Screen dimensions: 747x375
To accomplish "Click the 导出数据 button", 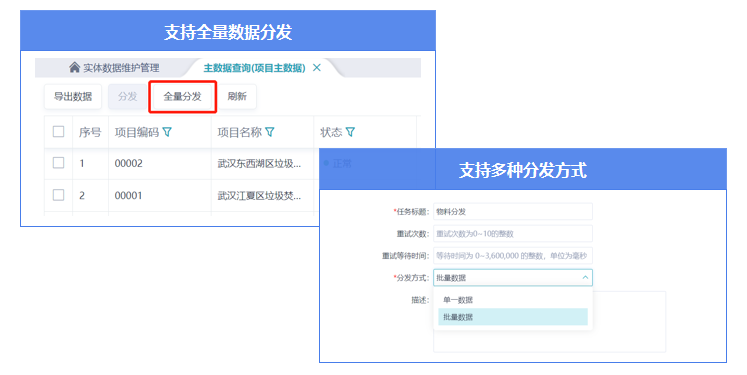I will click(73, 96).
